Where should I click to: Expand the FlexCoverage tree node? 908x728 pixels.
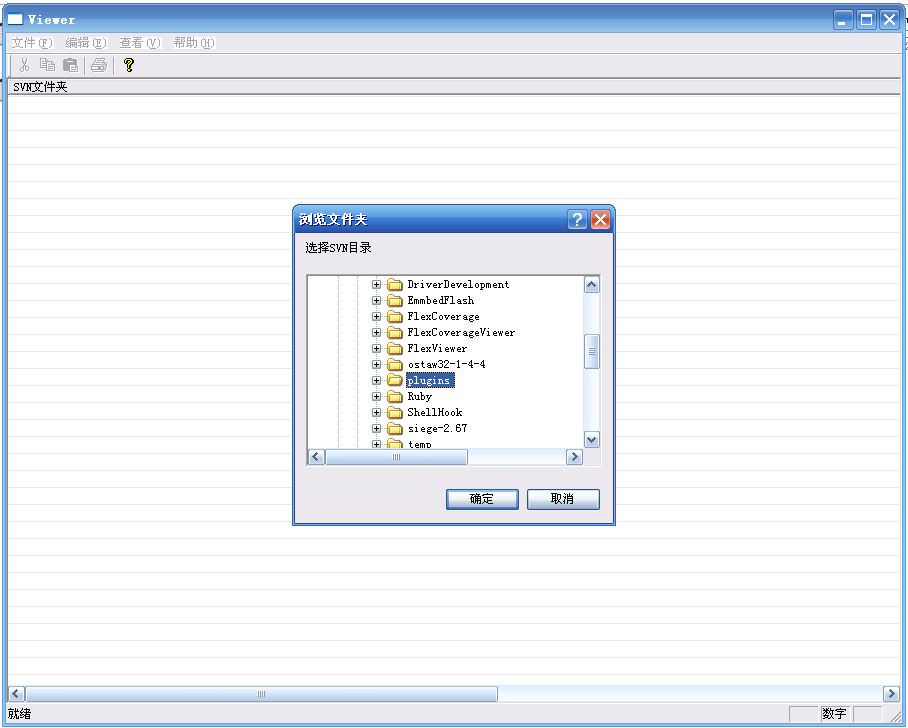pyautogui.click(x=376, y=317)
